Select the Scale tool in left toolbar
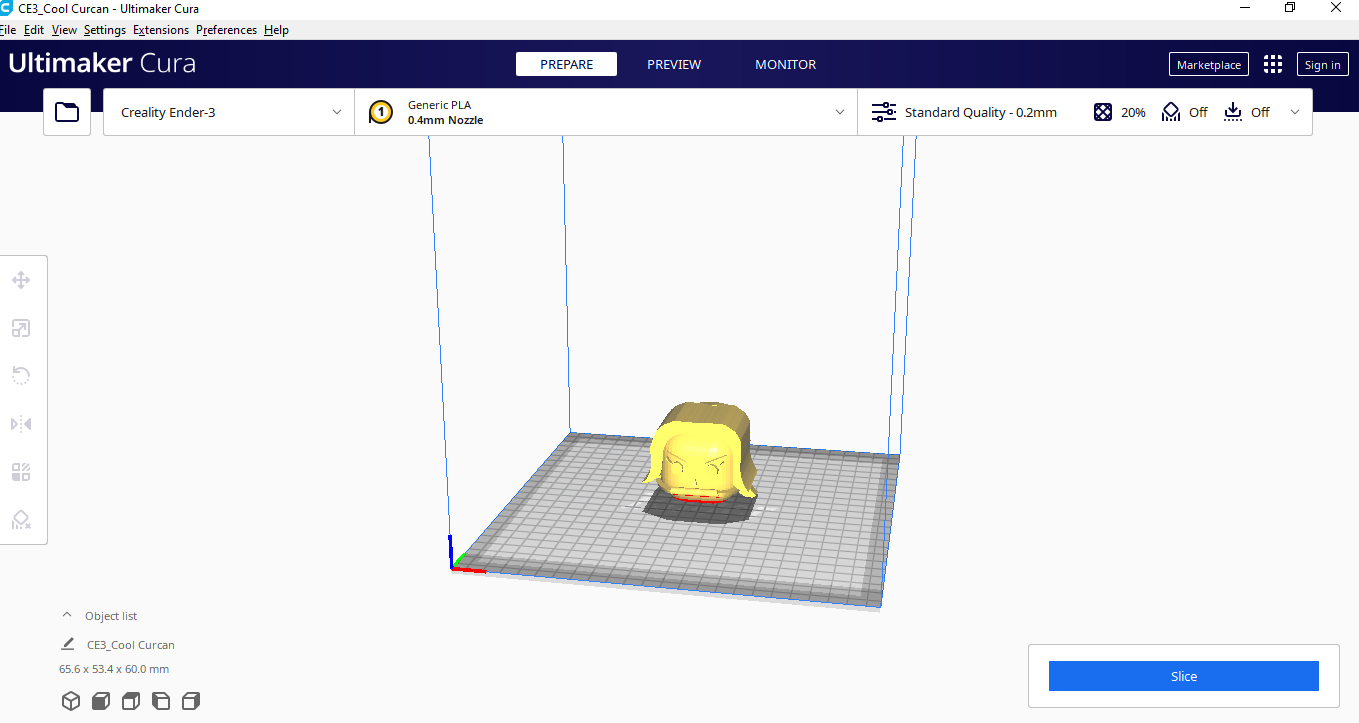1359x723 pixels. coord(21,328)
